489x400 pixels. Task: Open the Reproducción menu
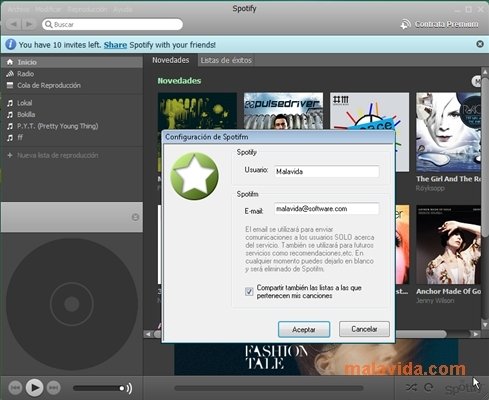point(87,9)
